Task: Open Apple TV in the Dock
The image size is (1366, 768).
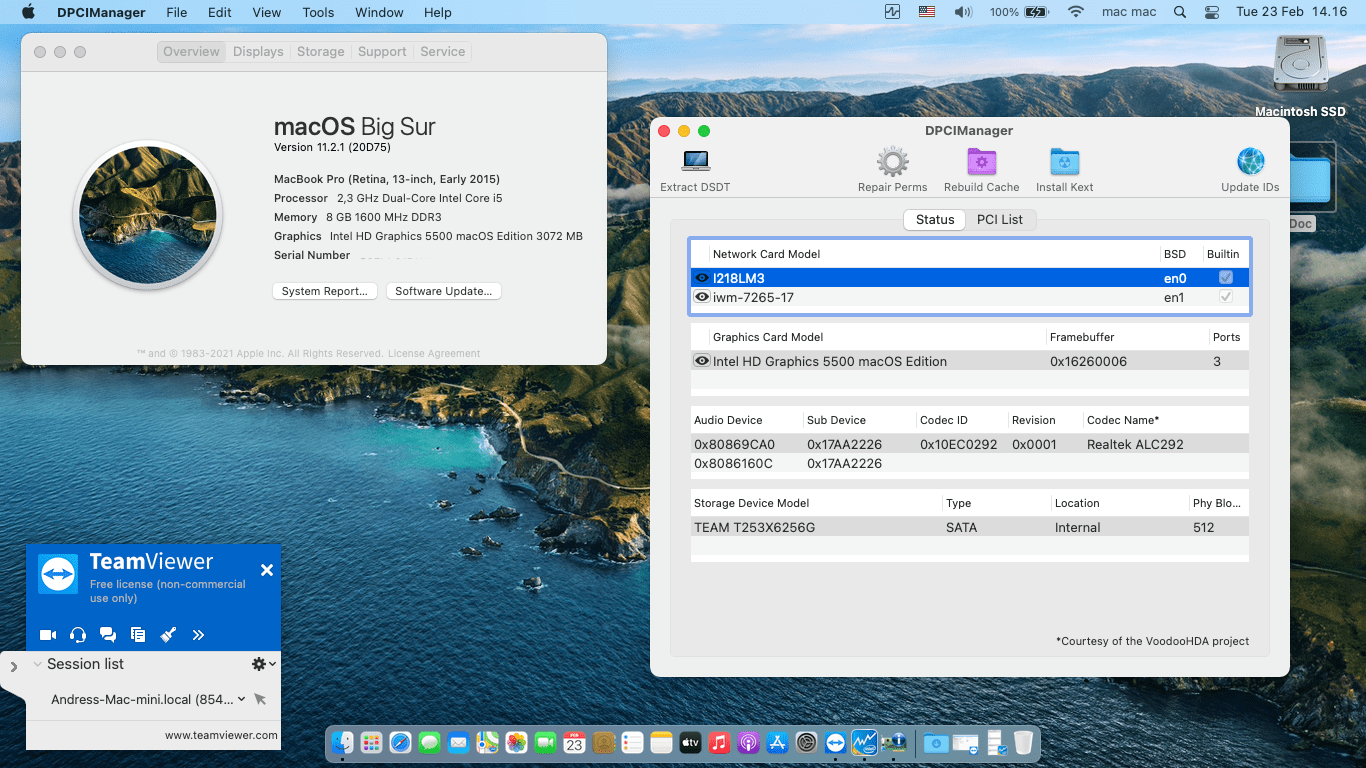Action: [690, 743]
